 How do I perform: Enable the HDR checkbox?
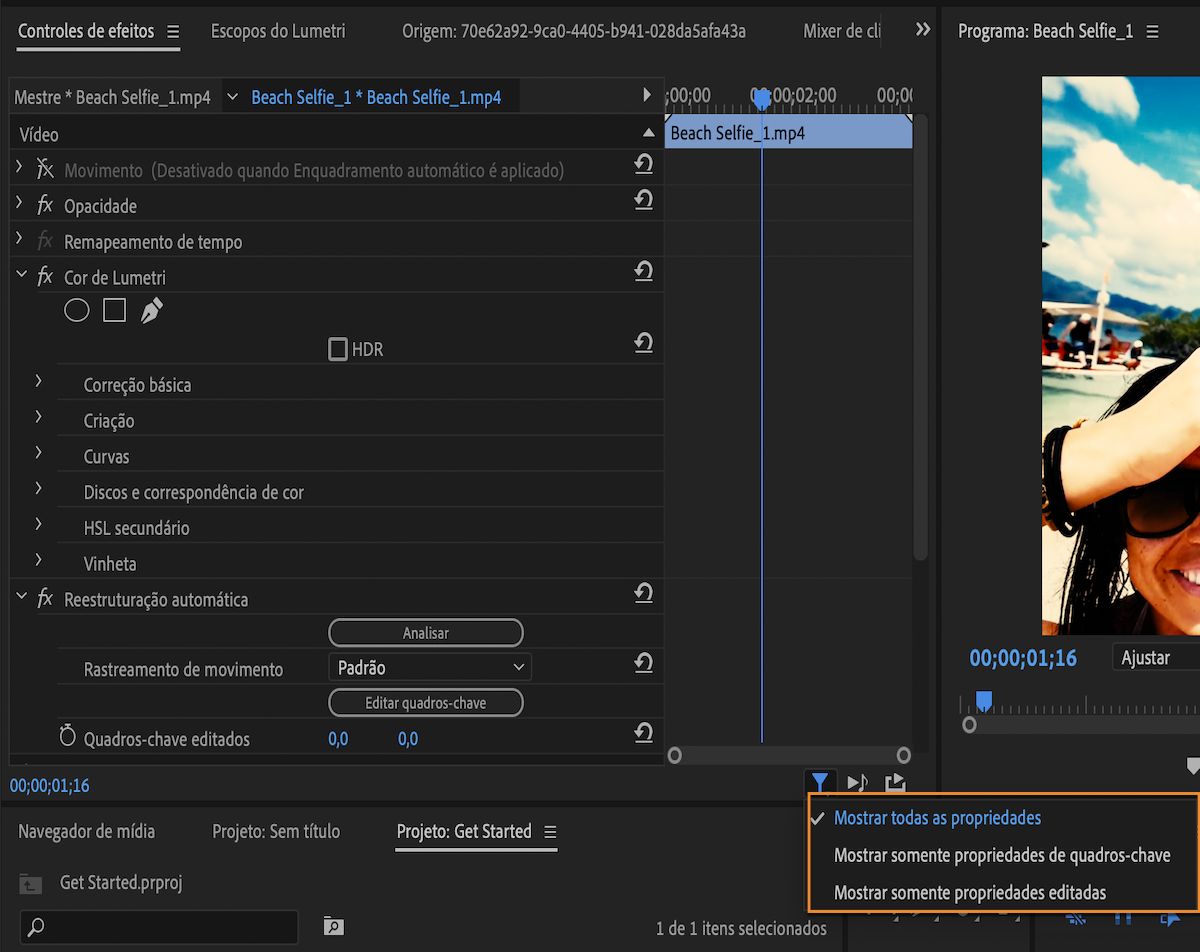[338, 349]
